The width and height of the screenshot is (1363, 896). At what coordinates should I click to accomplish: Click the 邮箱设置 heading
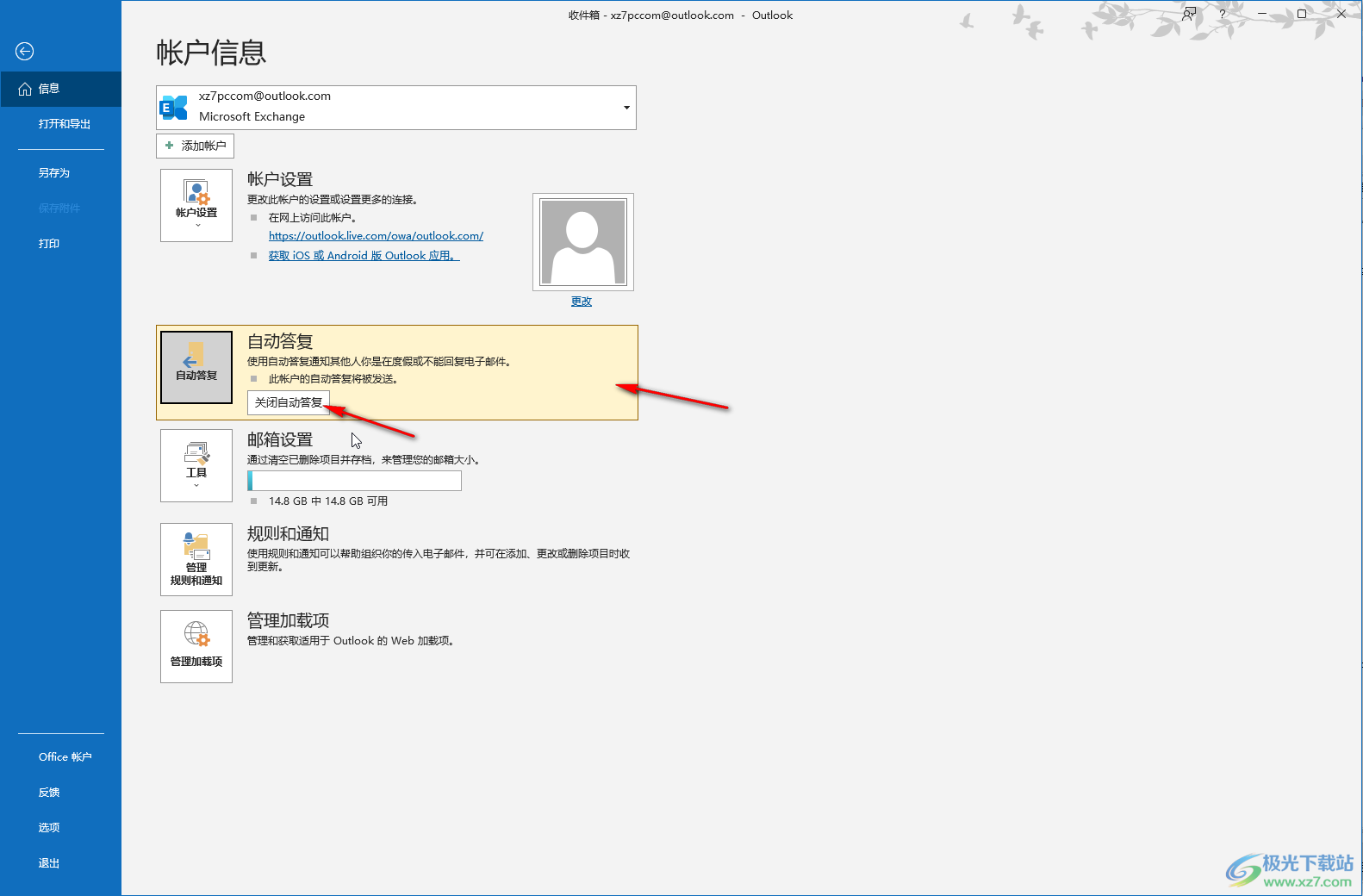tap(280, 439)
